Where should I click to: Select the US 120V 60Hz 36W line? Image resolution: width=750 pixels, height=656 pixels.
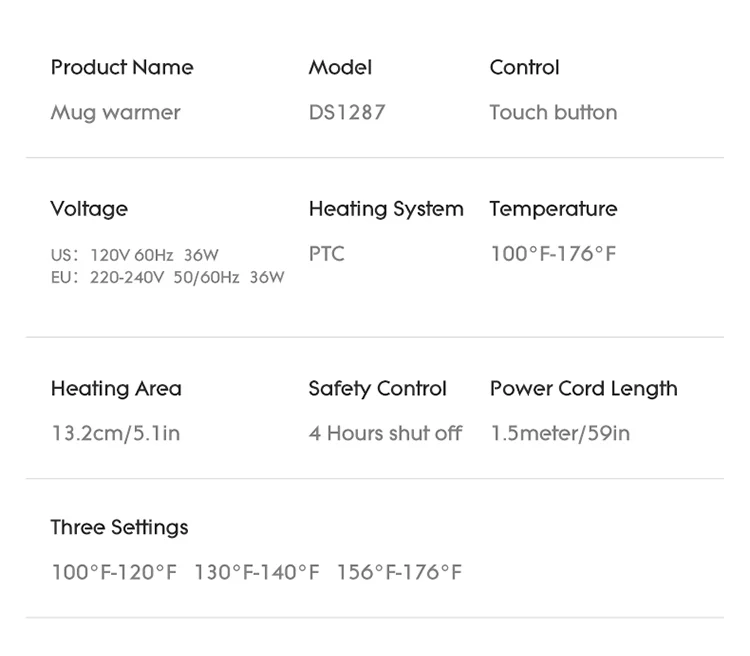135,255
